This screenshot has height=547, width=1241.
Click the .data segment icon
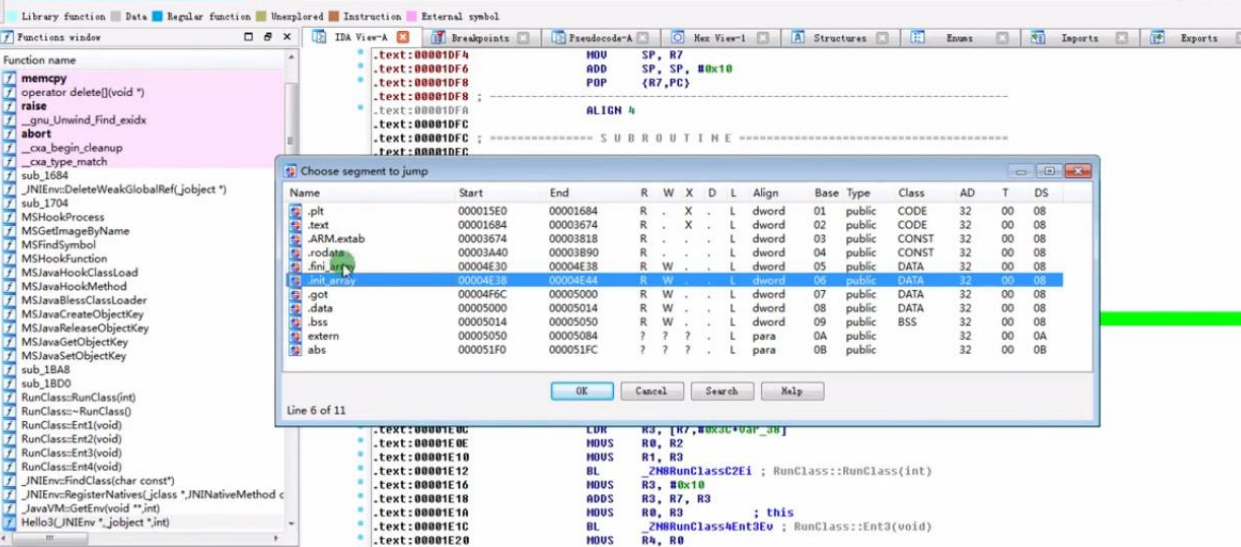(x=296, y=309)
